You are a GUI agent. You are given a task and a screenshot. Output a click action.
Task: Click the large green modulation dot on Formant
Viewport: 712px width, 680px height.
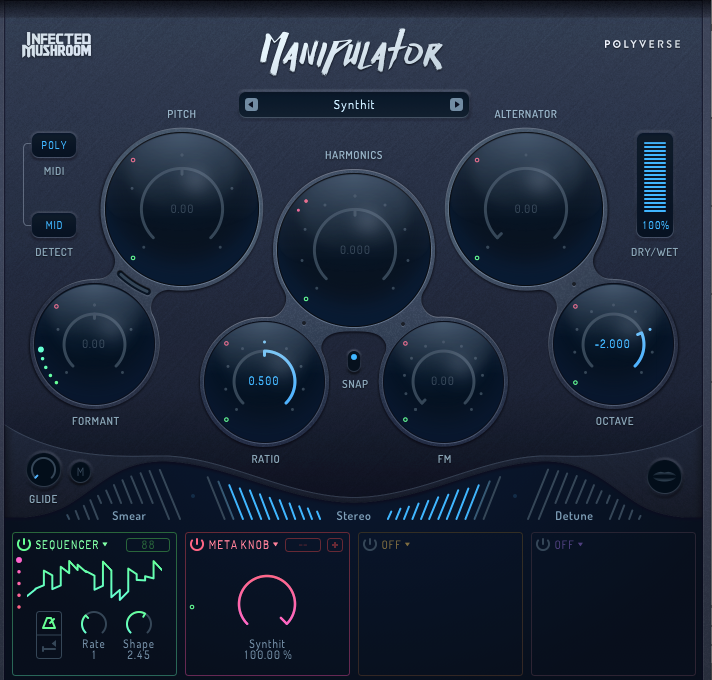pyautogui.click(x=41, y=350)
